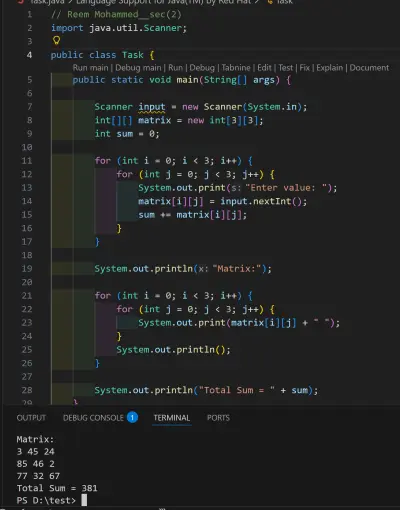Click the 'Matrix:' line in the terminal
Screen dimensions: 400x510
pos(35,439)
